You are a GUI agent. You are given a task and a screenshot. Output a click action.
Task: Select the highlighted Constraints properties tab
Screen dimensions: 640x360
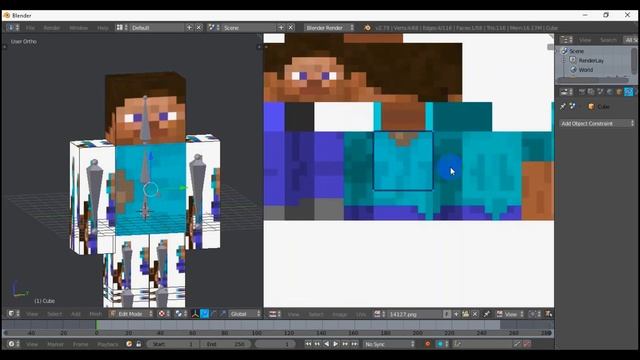coord(629,92)
